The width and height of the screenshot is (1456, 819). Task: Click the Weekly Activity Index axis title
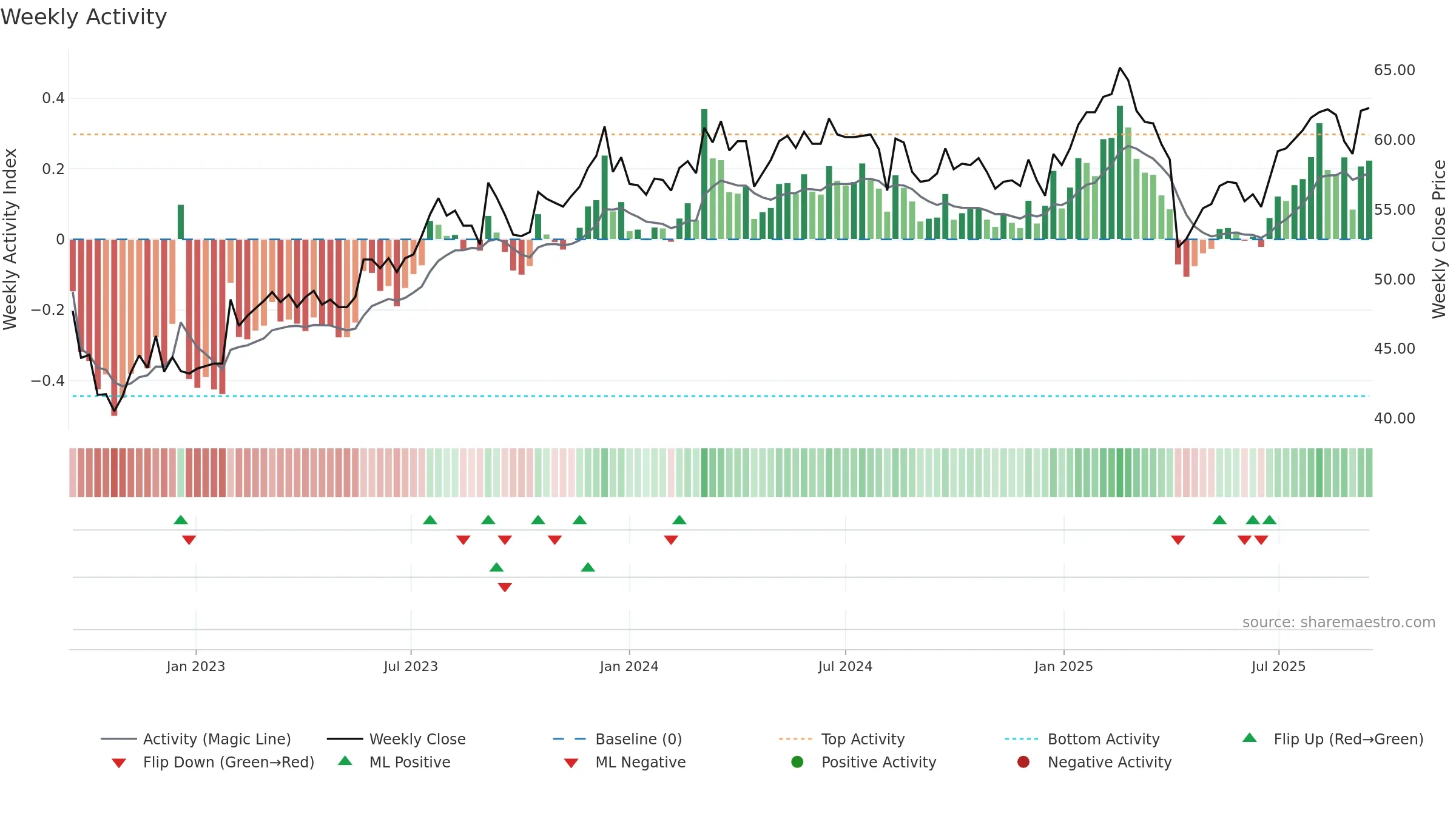tap(10, 239)
